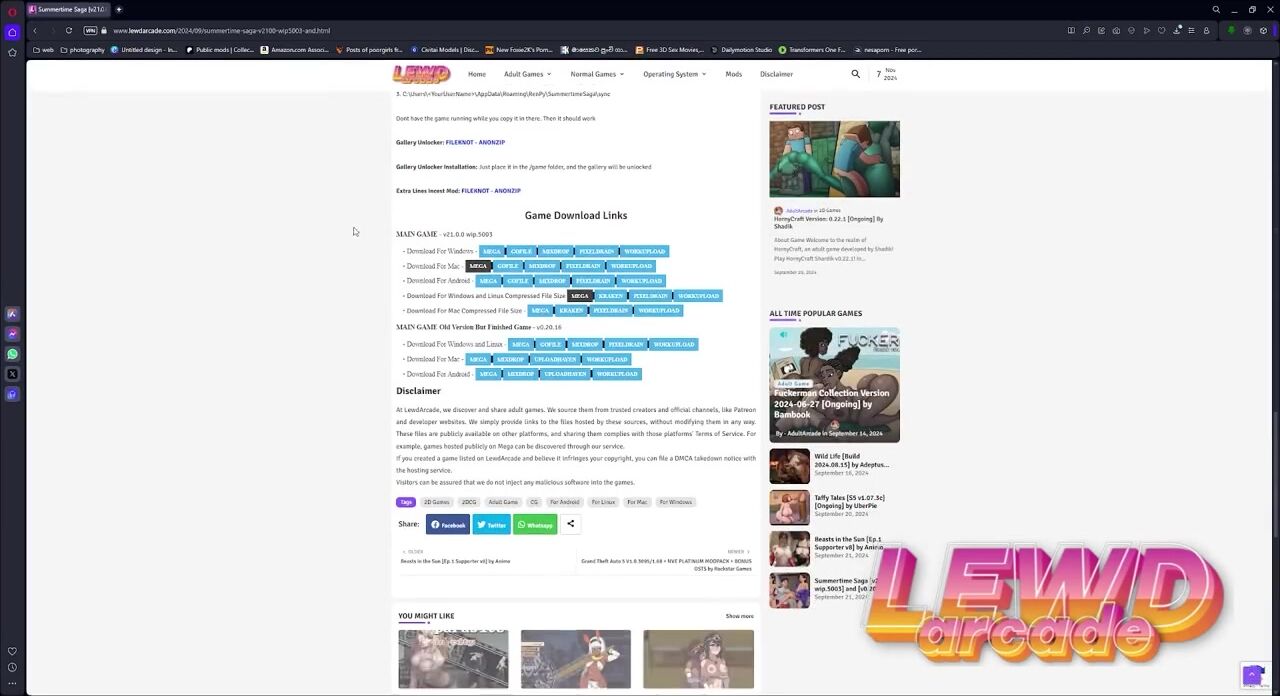This screenshot has width=1280, height=696.
Task: Go to the Home menu item
Action: [477, 74]
